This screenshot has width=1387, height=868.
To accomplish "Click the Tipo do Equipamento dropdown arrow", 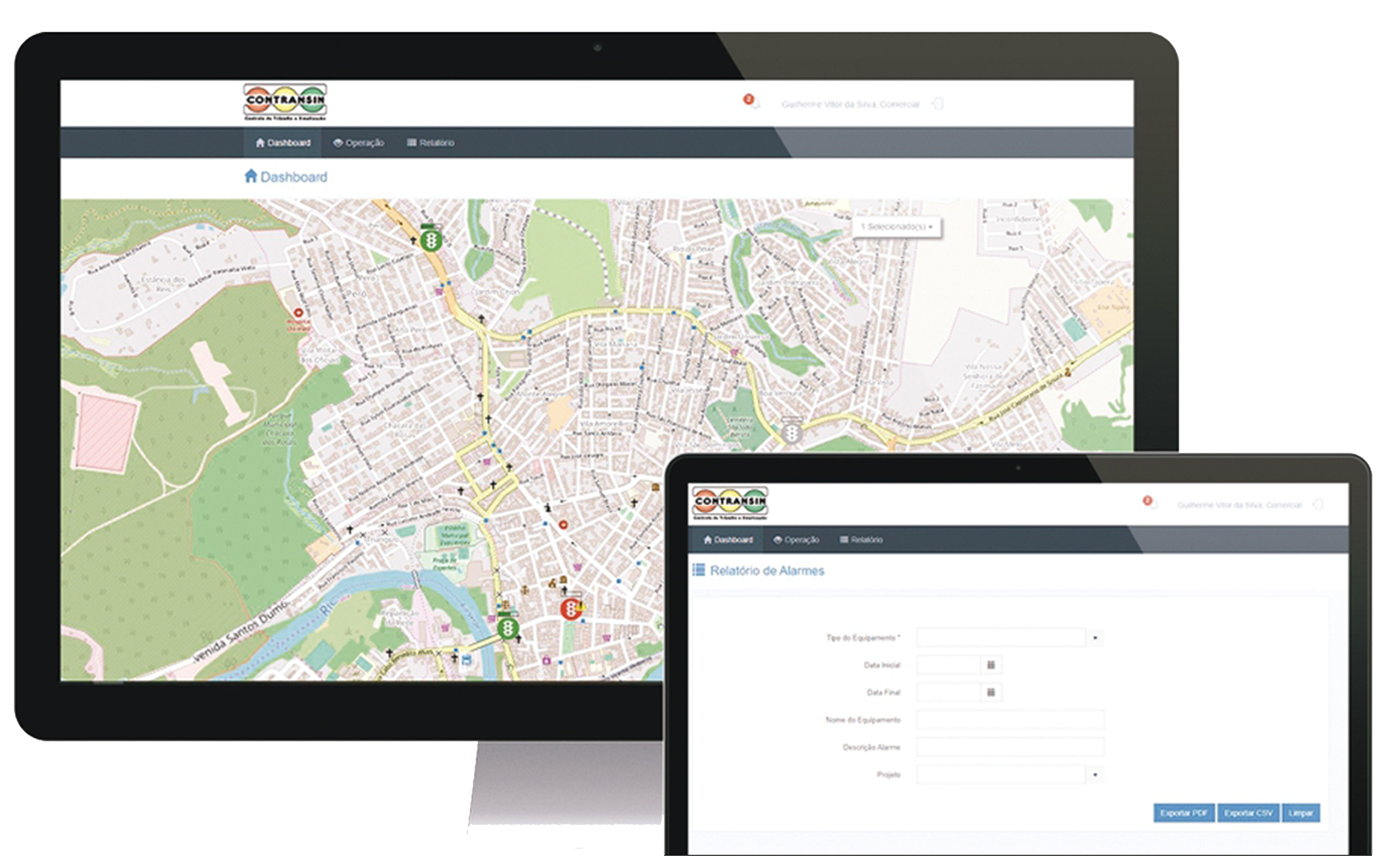I will point(1095,638).
